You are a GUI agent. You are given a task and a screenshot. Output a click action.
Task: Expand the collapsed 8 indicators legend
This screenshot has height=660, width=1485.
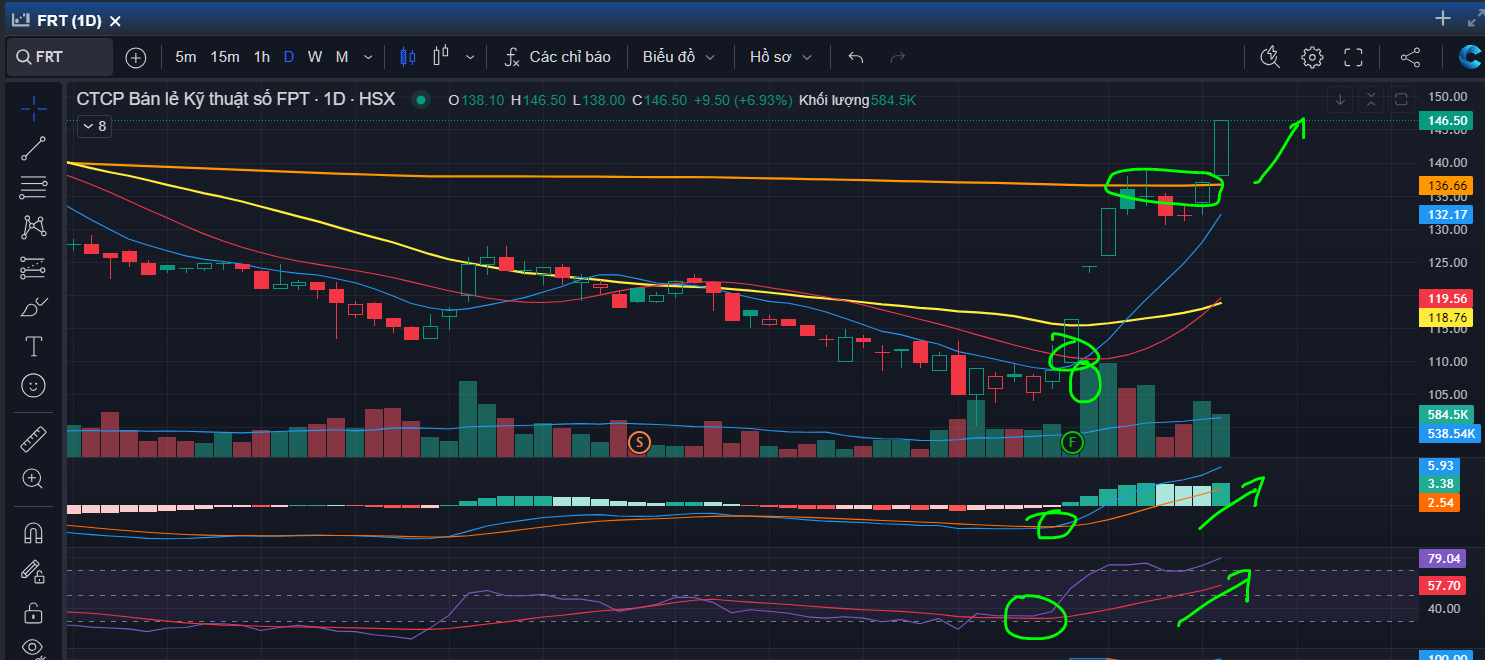click(x=94, y=126)
